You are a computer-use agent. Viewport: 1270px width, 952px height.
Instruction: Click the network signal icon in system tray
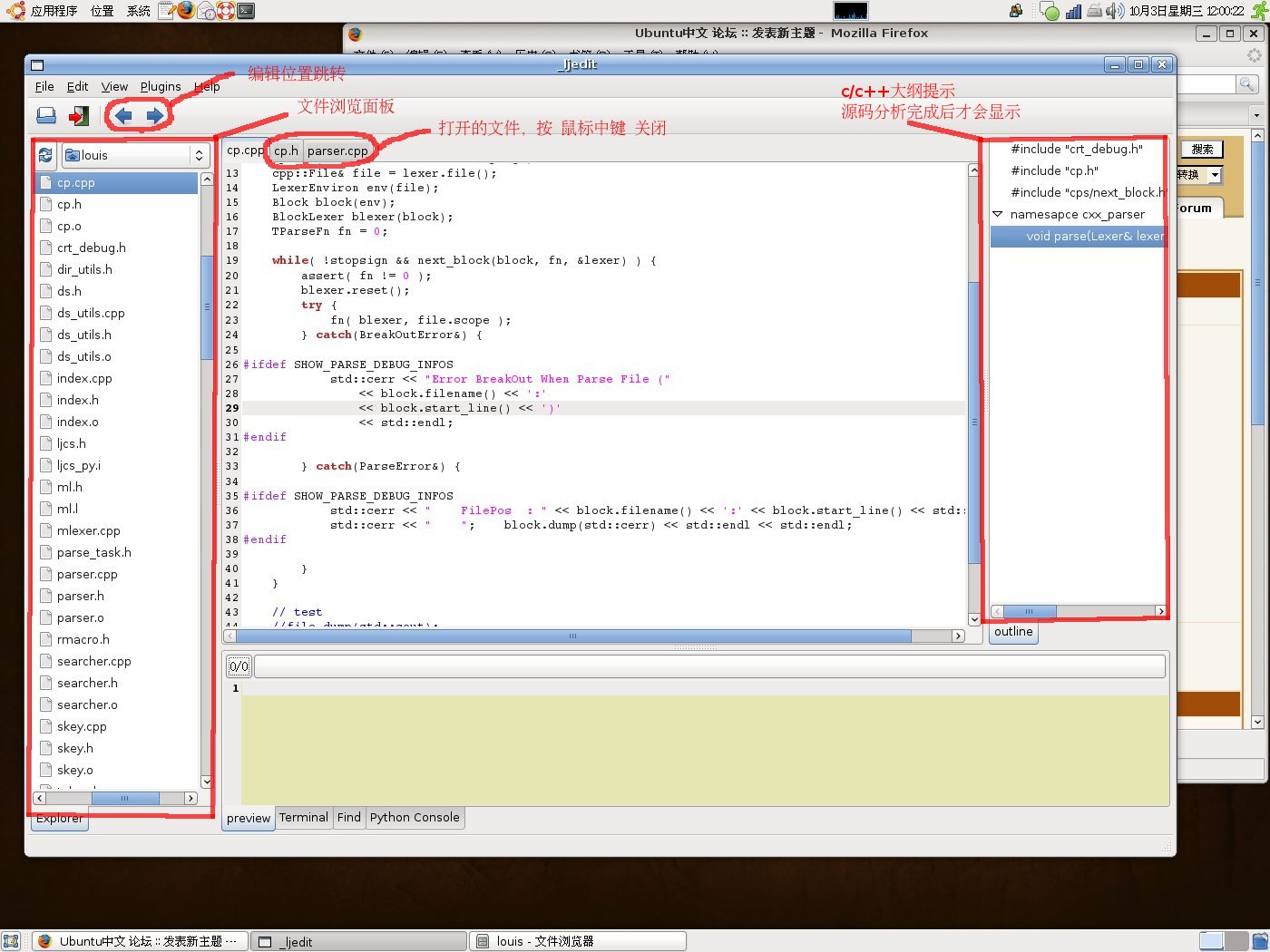tap(1074, 11)
